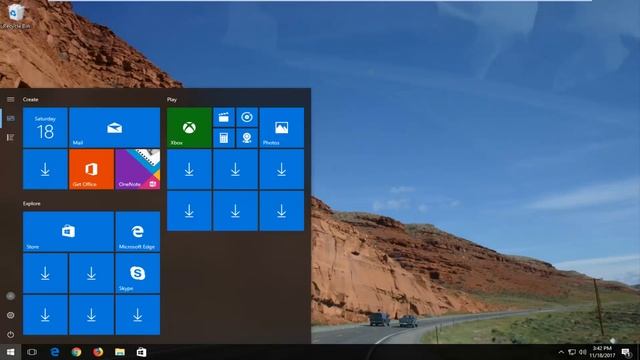Open the Photos tile
Screen dimensions: 640x360
pyautogui.click(x=282, y=127)
